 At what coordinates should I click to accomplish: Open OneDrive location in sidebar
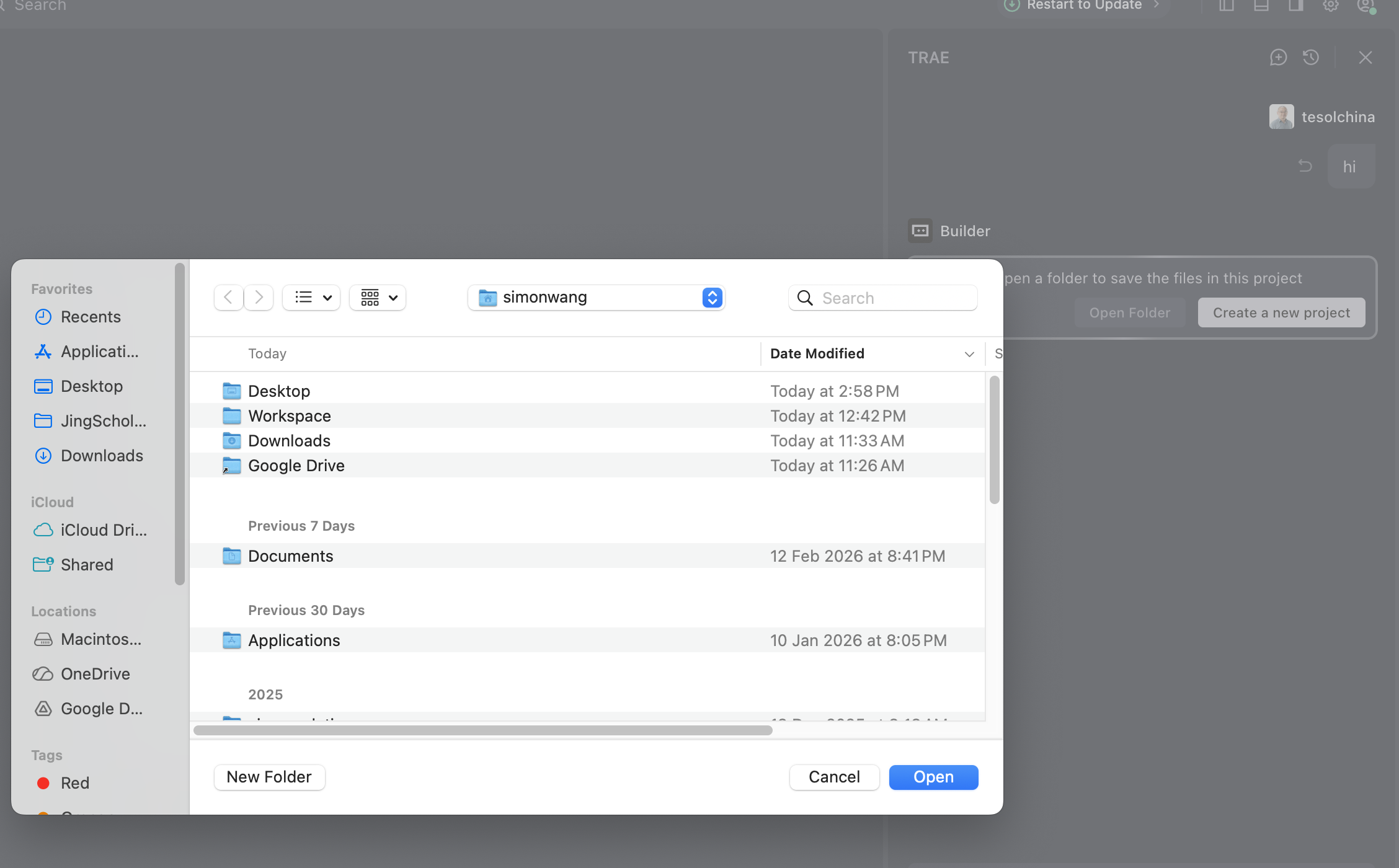point(95,674)
